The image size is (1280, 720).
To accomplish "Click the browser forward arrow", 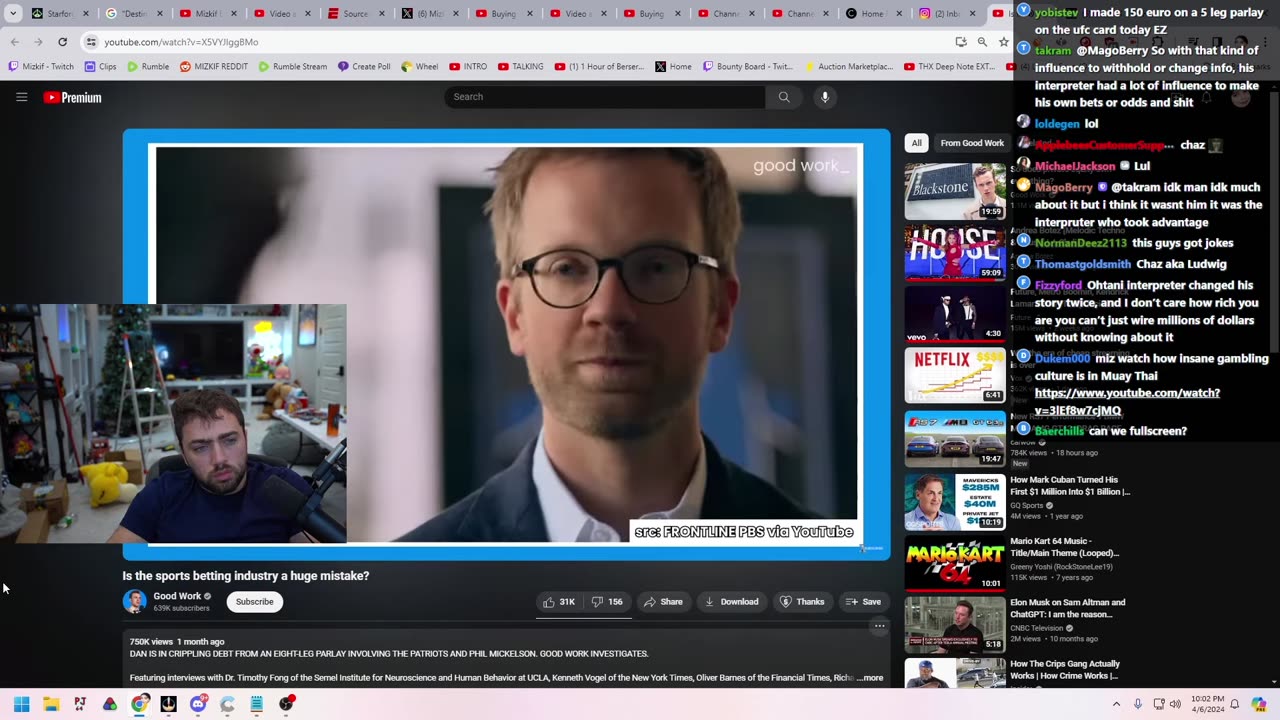I will (x=38, y=42).
